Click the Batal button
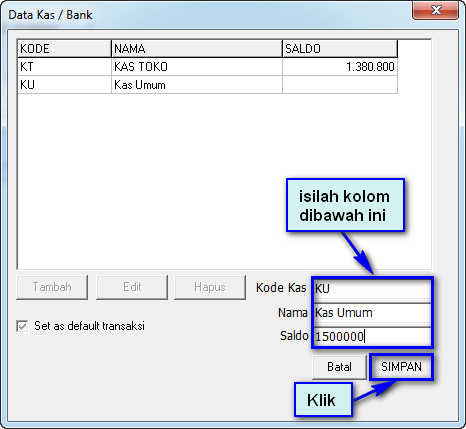Screen dimensions: 466x429 point(339,367)
